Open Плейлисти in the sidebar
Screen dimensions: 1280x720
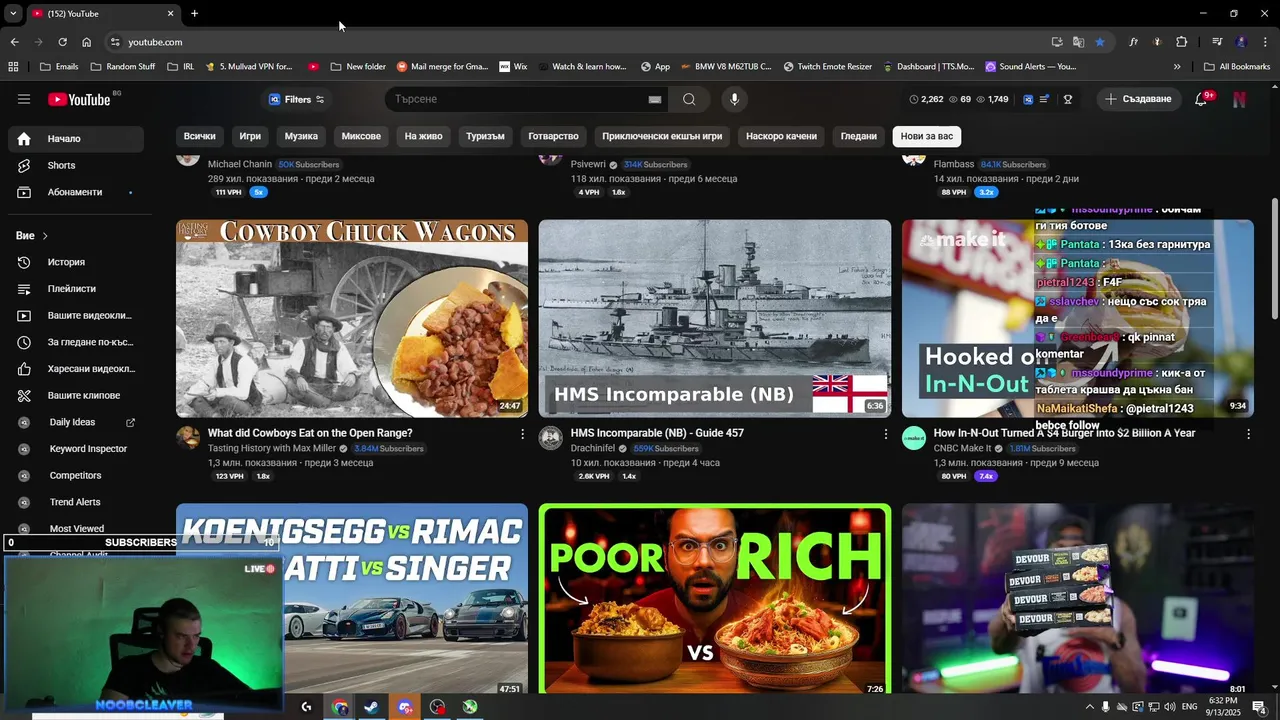[76, 289]
